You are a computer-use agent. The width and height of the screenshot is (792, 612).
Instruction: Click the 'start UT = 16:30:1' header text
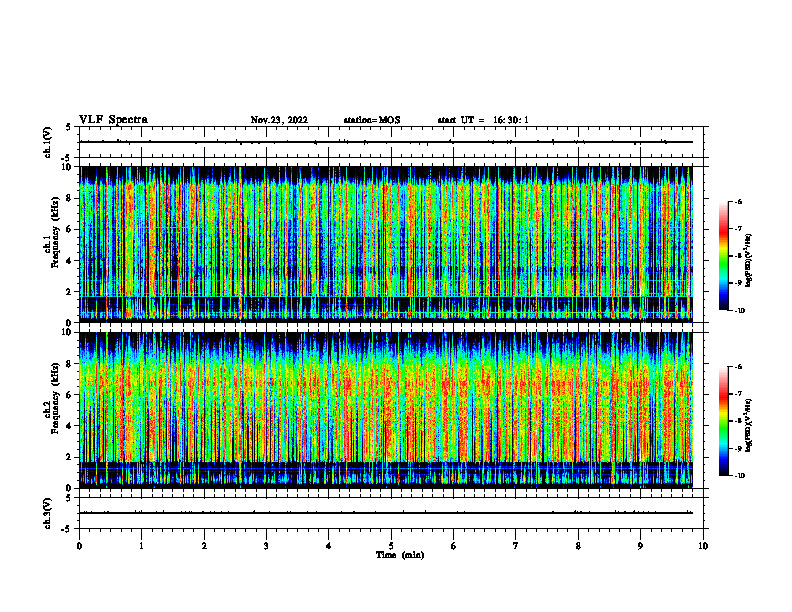483,120
